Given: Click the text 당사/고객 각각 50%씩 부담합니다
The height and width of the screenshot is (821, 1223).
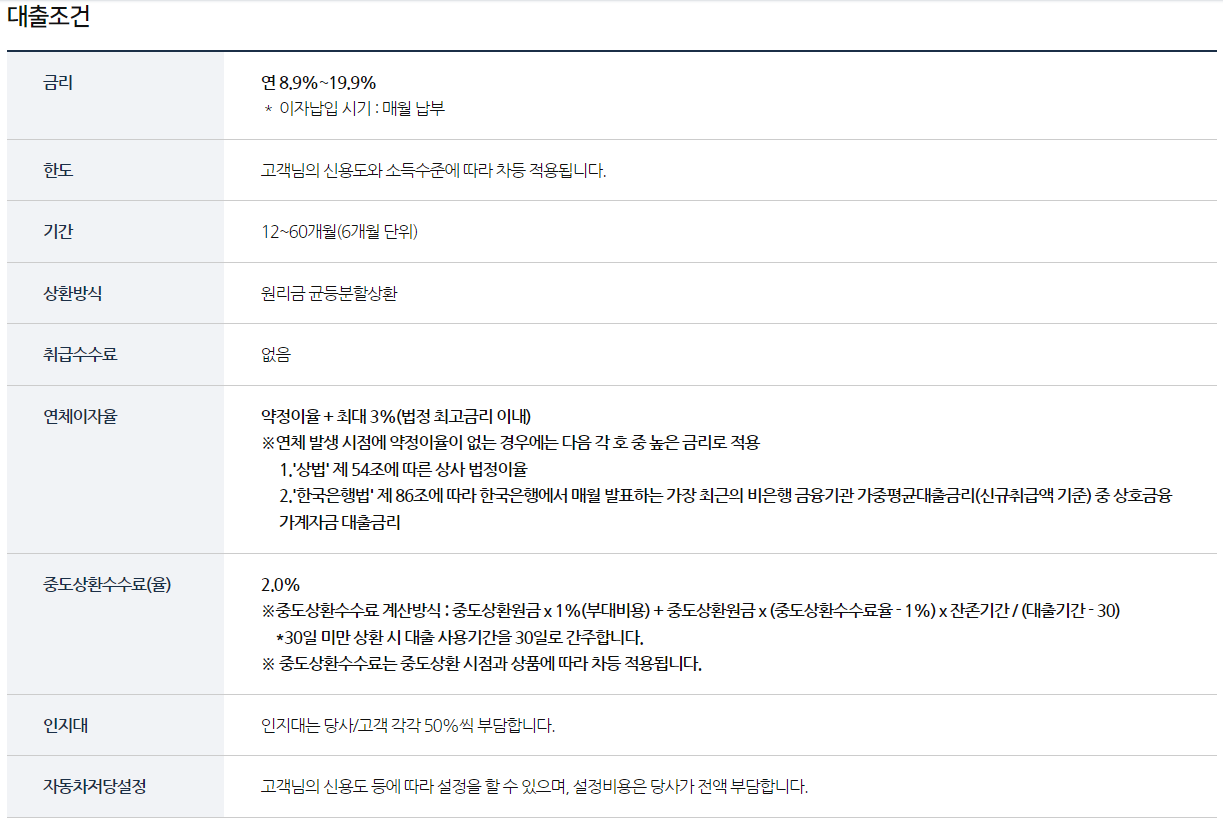Looking at the screenshot, I should pyautogui.click(x=408, y=726).
